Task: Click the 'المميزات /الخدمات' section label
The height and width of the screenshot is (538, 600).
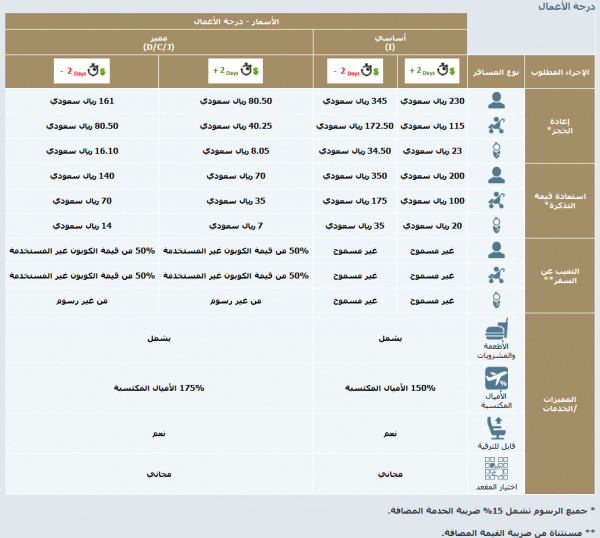Action: click(561, 405)
